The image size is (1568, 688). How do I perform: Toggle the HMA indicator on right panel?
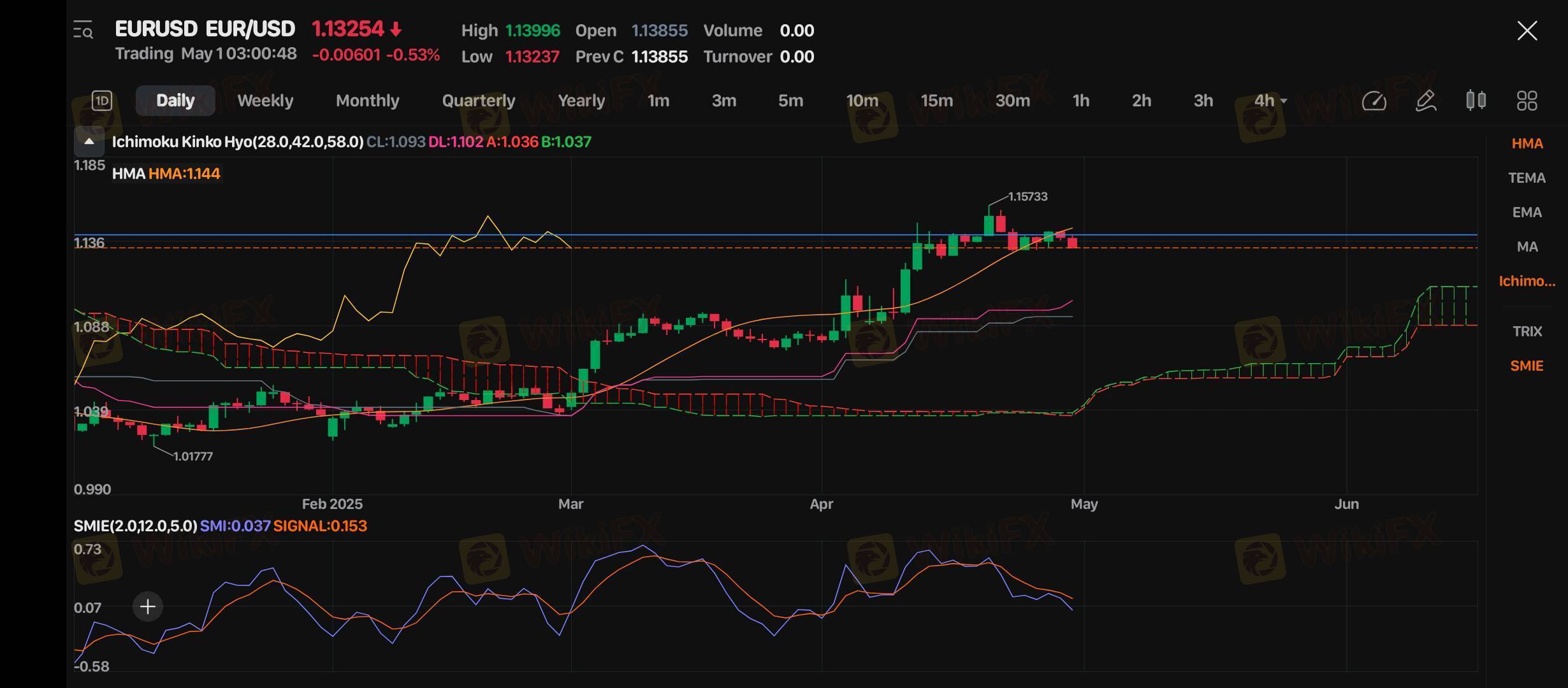coord(1527,143)
